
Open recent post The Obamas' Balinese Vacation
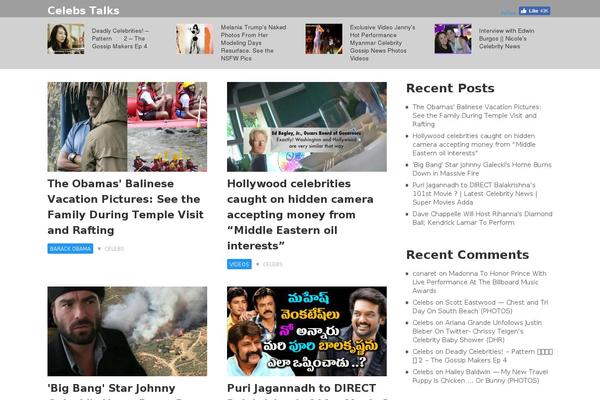477,115
